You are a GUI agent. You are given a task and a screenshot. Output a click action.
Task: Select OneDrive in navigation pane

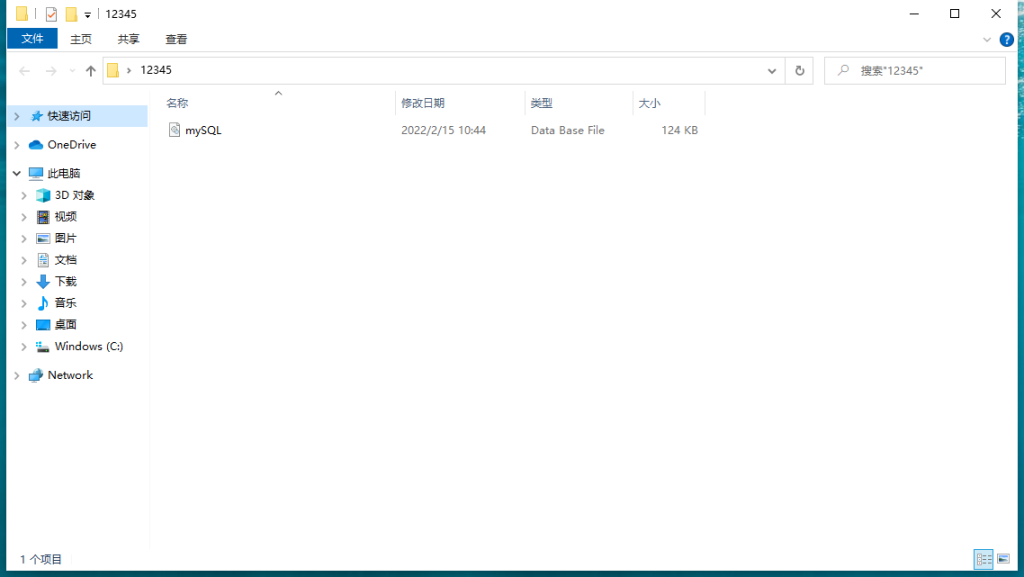72,145
